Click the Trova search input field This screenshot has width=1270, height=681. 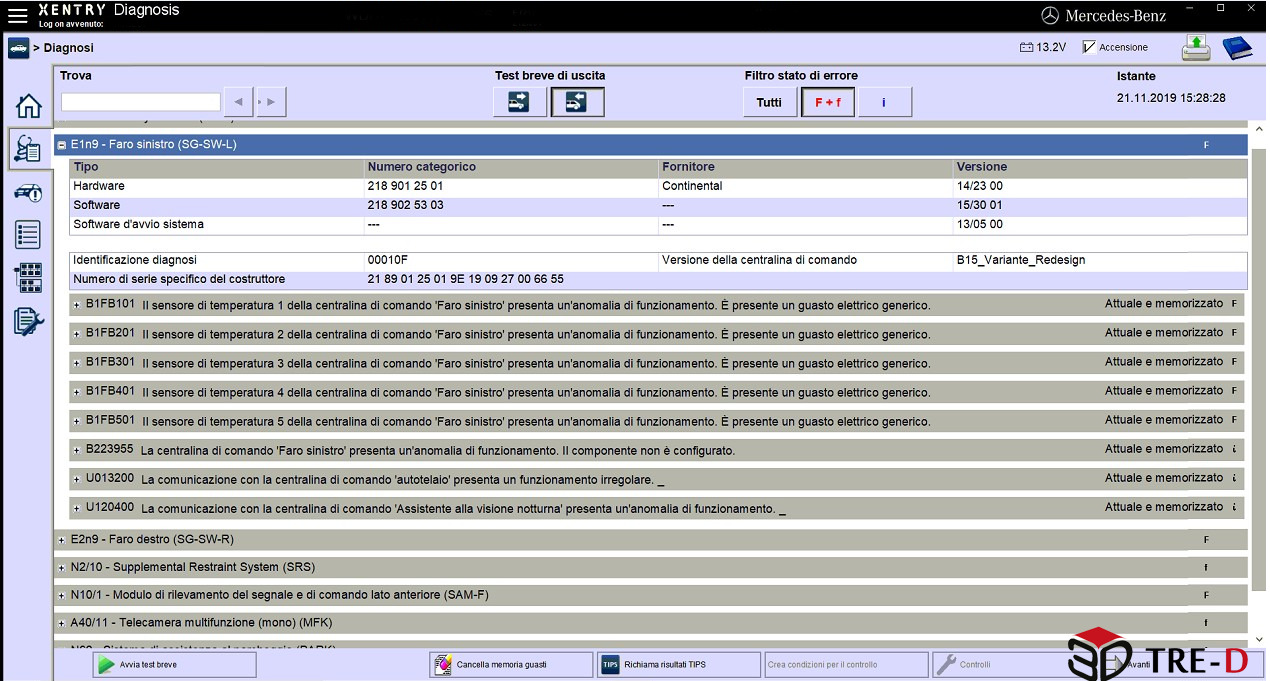point(140,102)
